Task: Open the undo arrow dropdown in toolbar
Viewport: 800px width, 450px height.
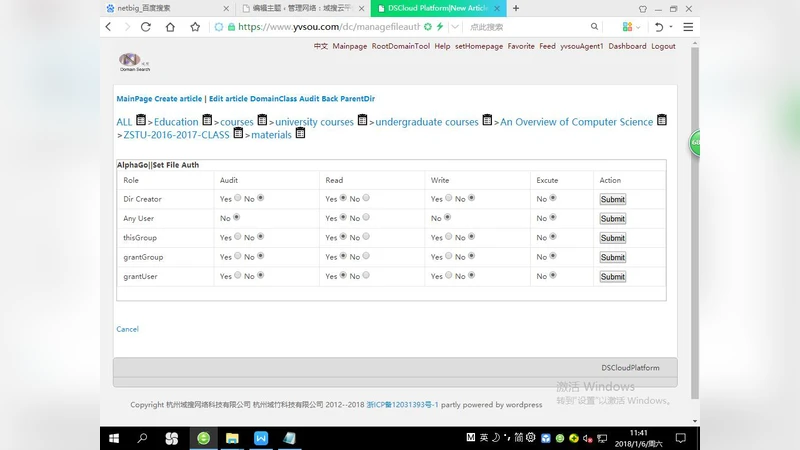Action: [x=670, y=27]
